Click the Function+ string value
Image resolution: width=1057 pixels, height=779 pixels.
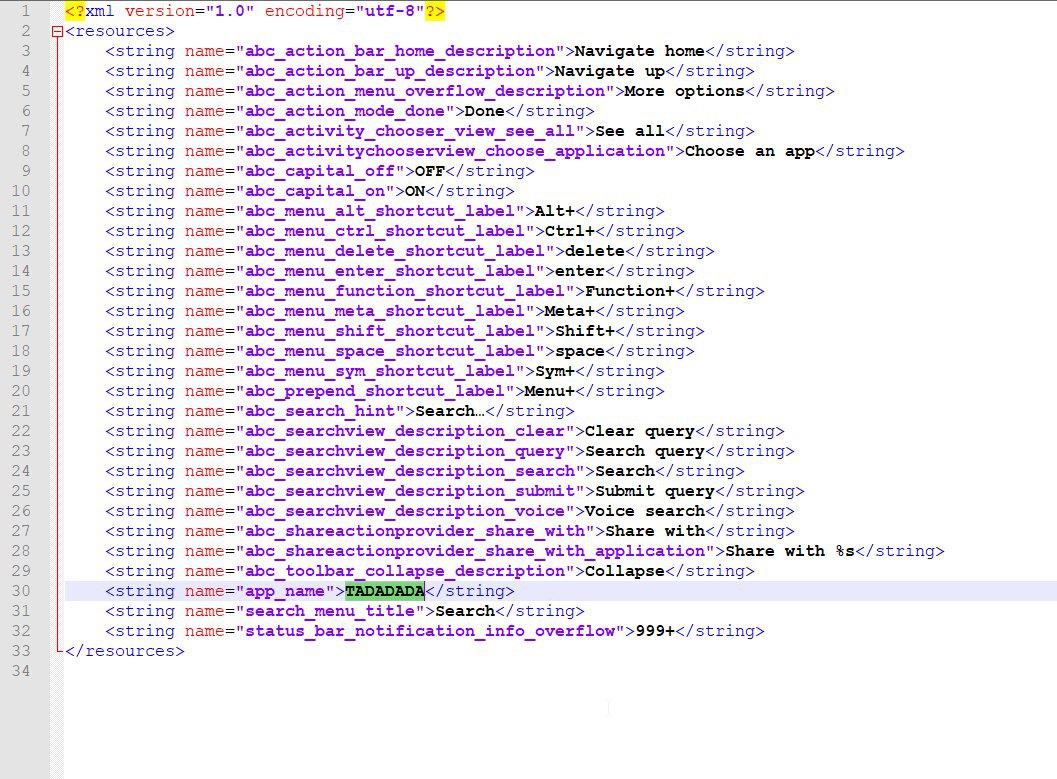click(630, 291)
